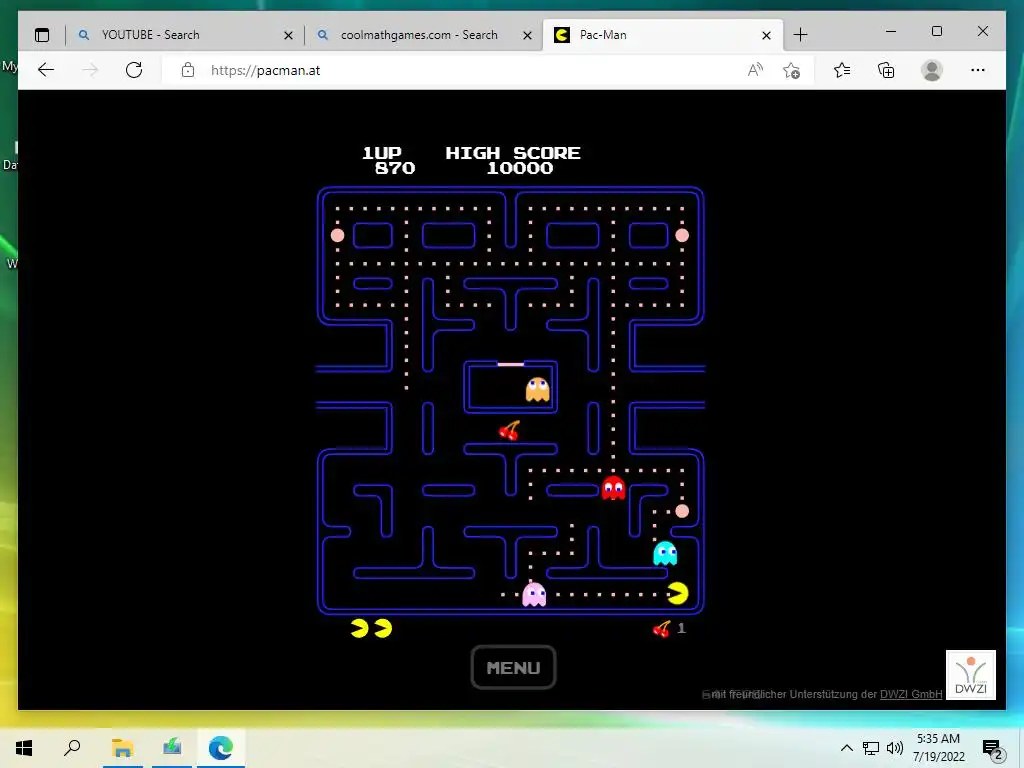Open Windows taskbar search
This screenshot has width=1024, height=768.
(72, 748)
